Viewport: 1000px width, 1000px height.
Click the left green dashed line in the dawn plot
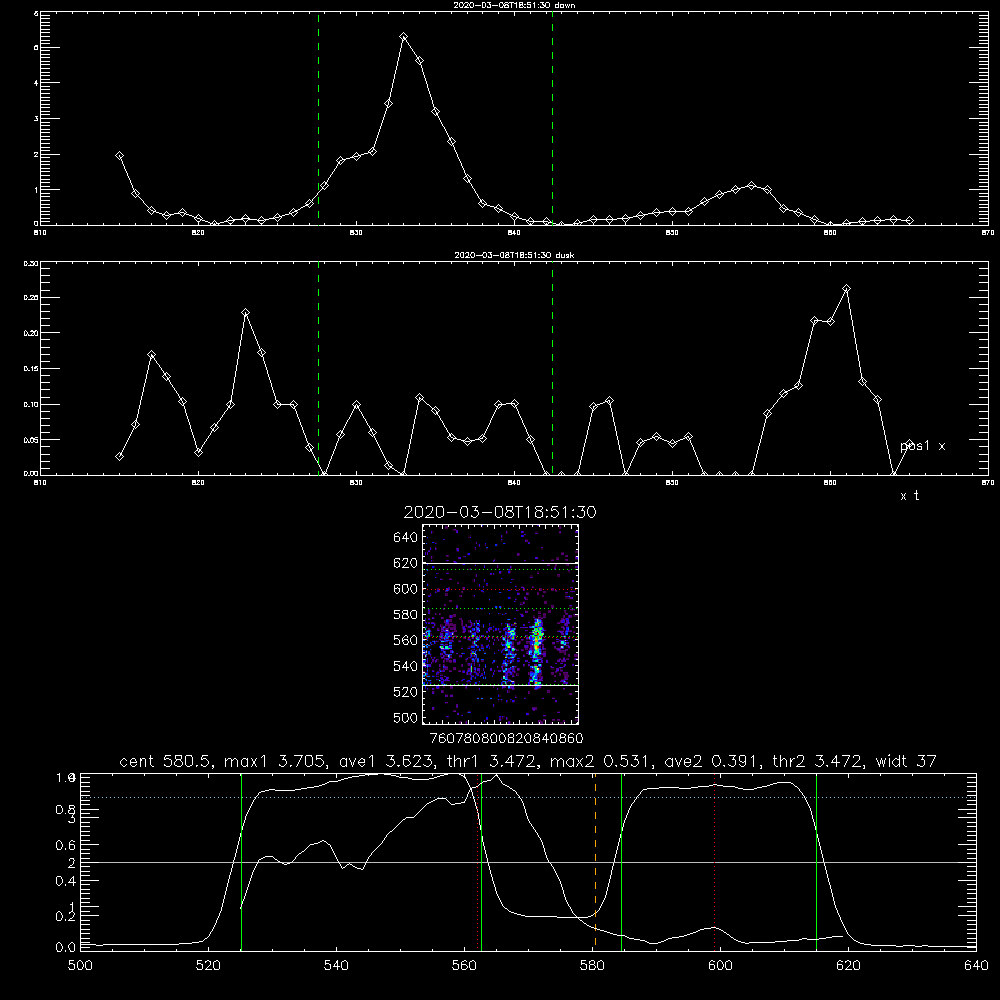[x=318, y=118]
